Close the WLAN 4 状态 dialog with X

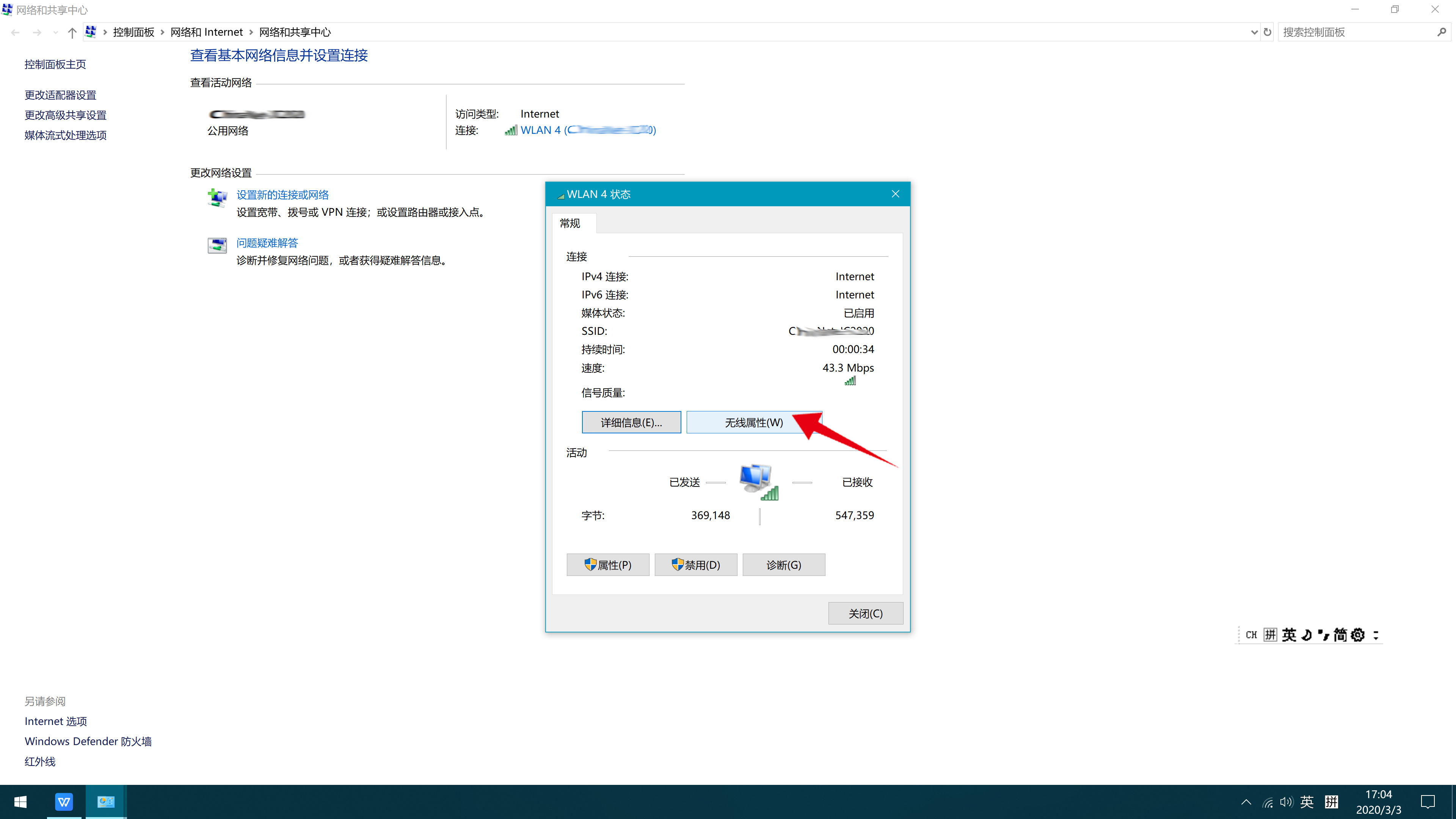coord(895,194)
